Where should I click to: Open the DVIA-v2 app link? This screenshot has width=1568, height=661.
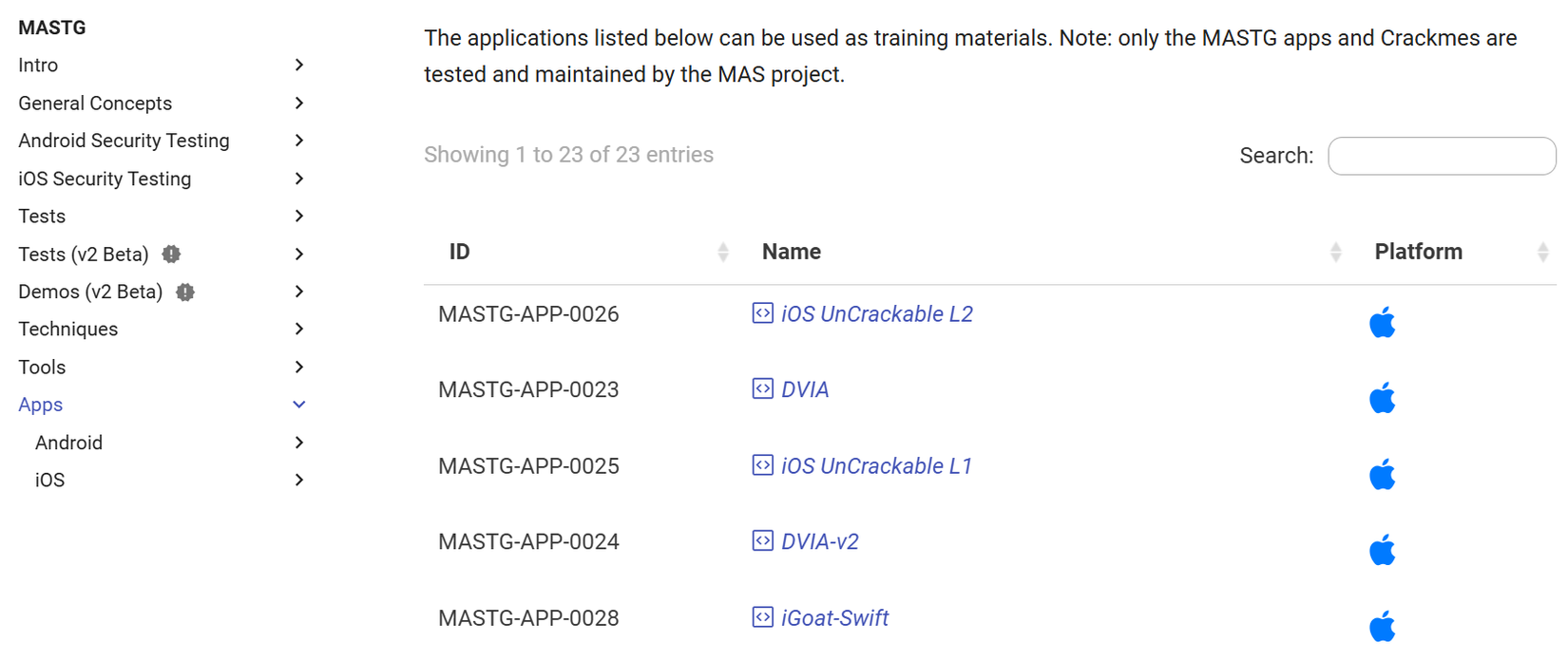point(819,541)
